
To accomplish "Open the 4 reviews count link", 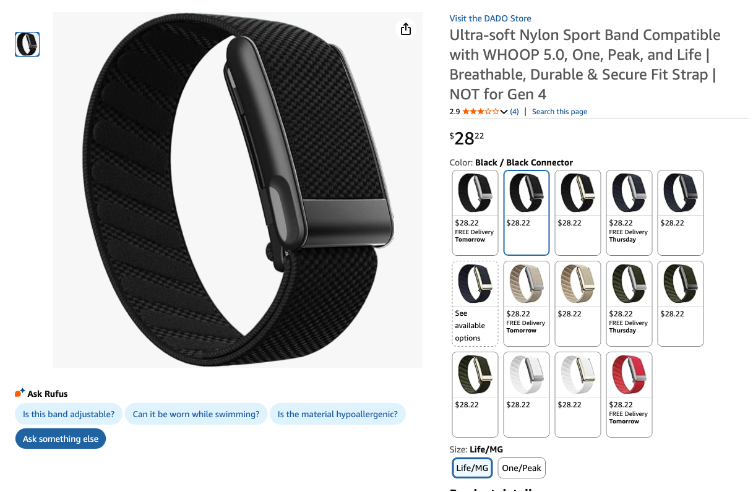I will pos(514,112).
